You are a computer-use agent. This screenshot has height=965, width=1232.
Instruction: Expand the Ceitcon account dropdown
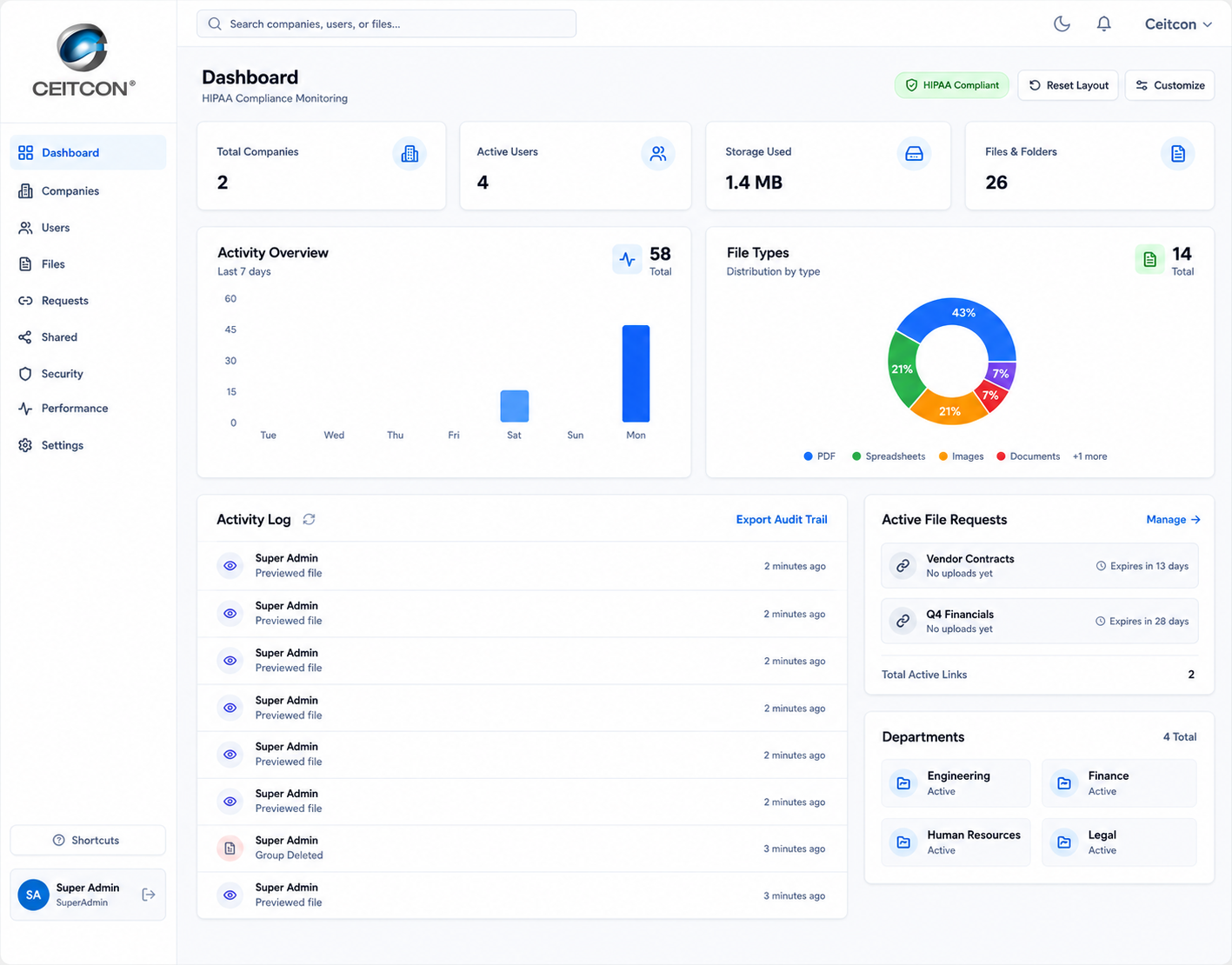pos(1178,24)
